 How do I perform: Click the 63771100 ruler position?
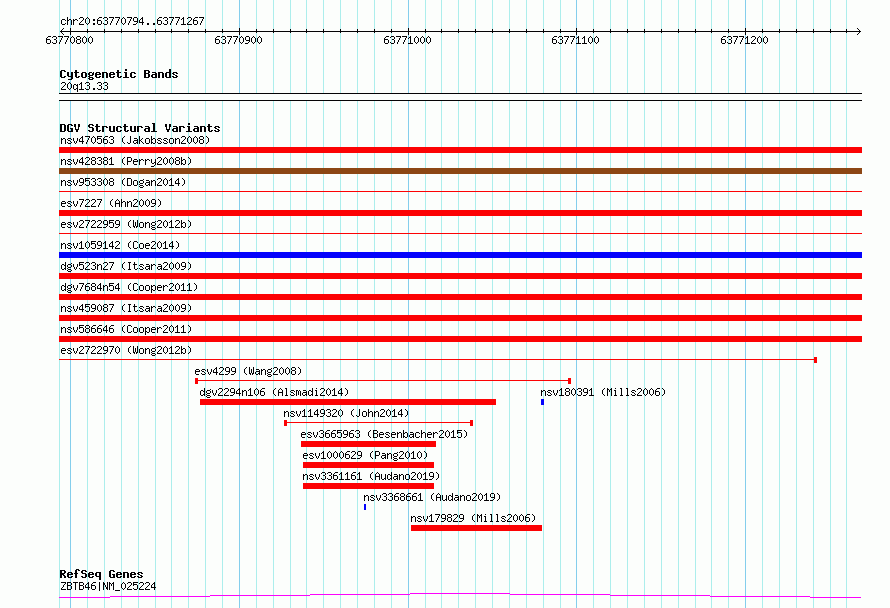coord(575,40)
